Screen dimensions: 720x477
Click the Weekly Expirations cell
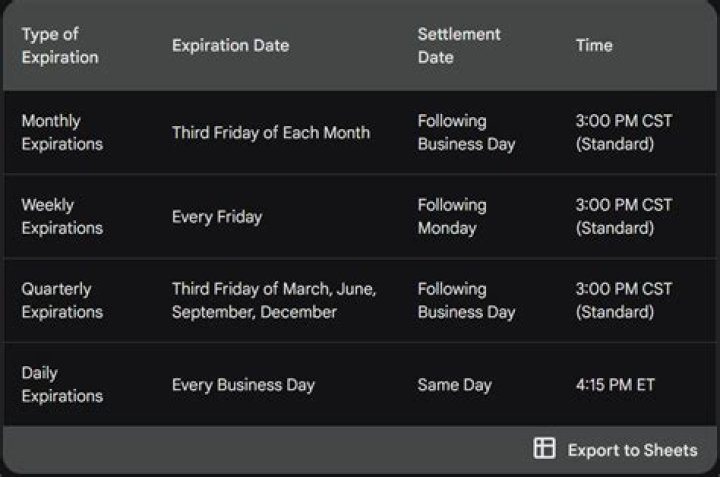[x=62, y=217]
